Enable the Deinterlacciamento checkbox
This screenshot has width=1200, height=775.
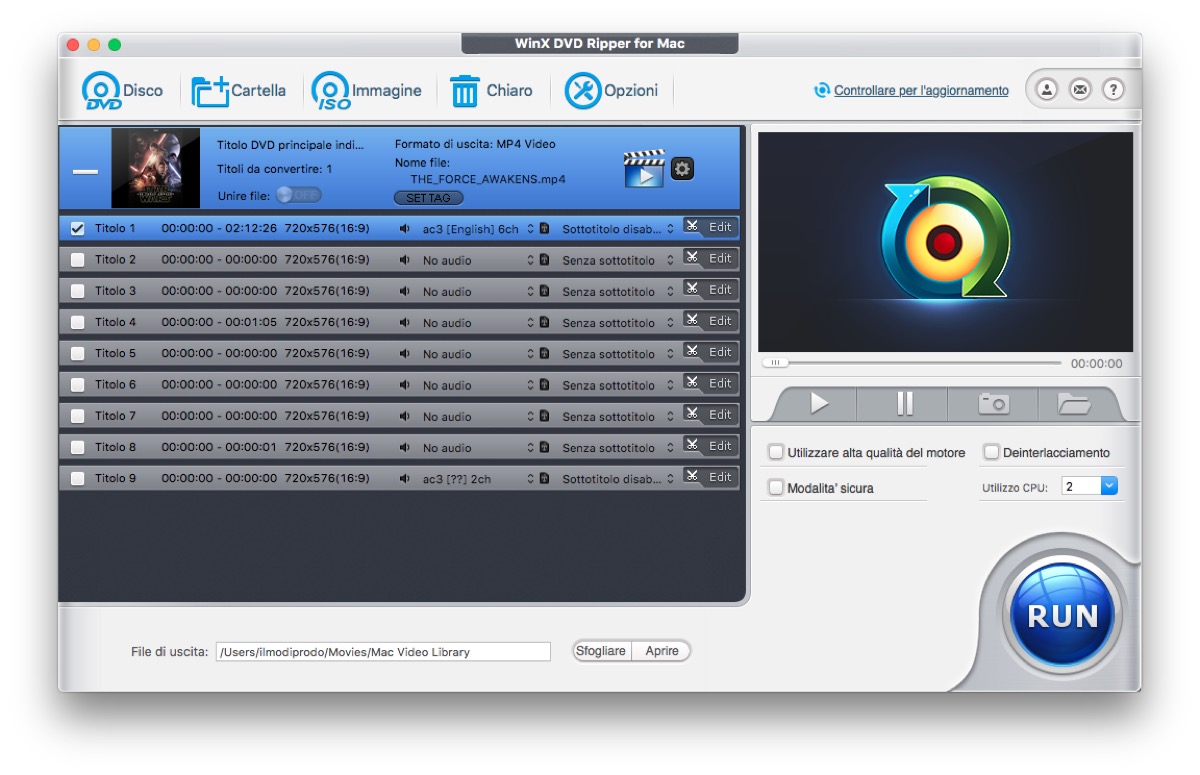coord(991,452)
